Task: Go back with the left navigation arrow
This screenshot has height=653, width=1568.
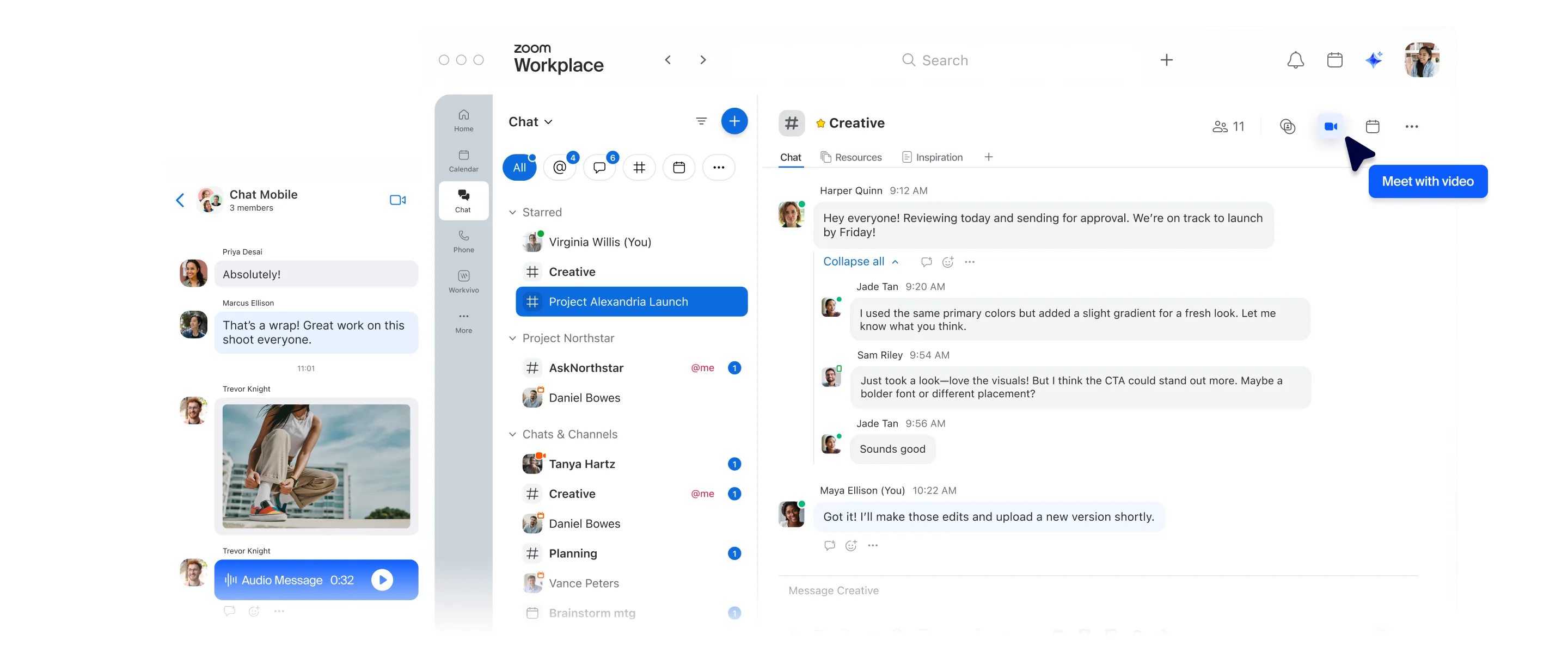Action: (x=667, y=60)
